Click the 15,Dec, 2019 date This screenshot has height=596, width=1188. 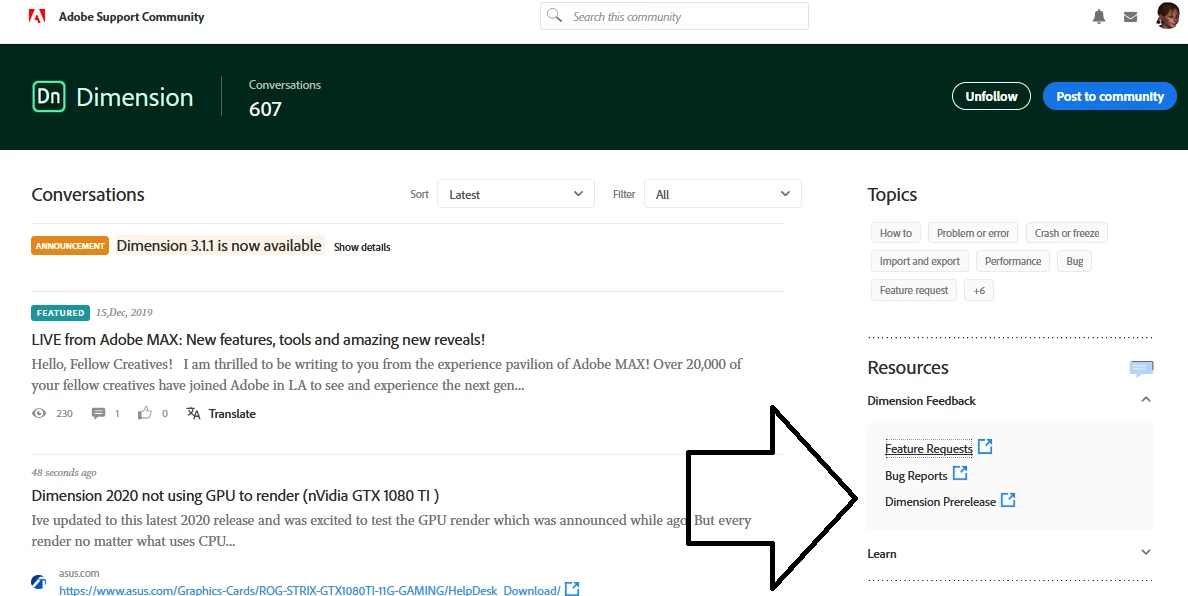(x=124, y=312)
